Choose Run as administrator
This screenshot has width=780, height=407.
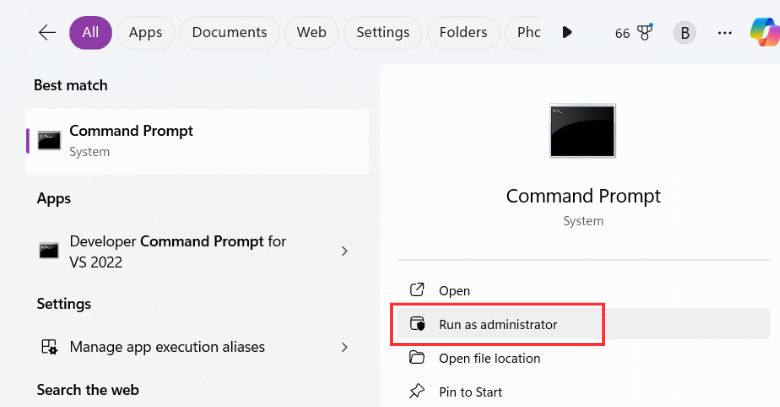point(583,324)
